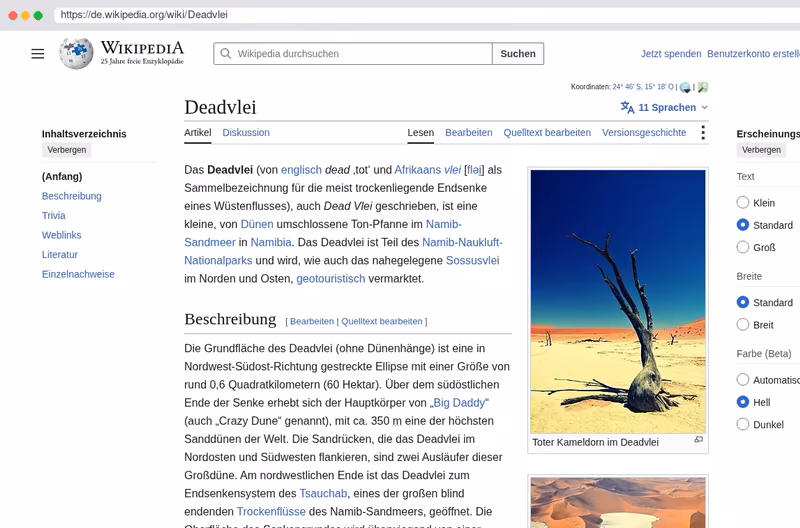Image resolution: width=800 pixels, height=528 pixels.
Task: Switch to the Artikel tab
Action: click(x=197, y=133)
